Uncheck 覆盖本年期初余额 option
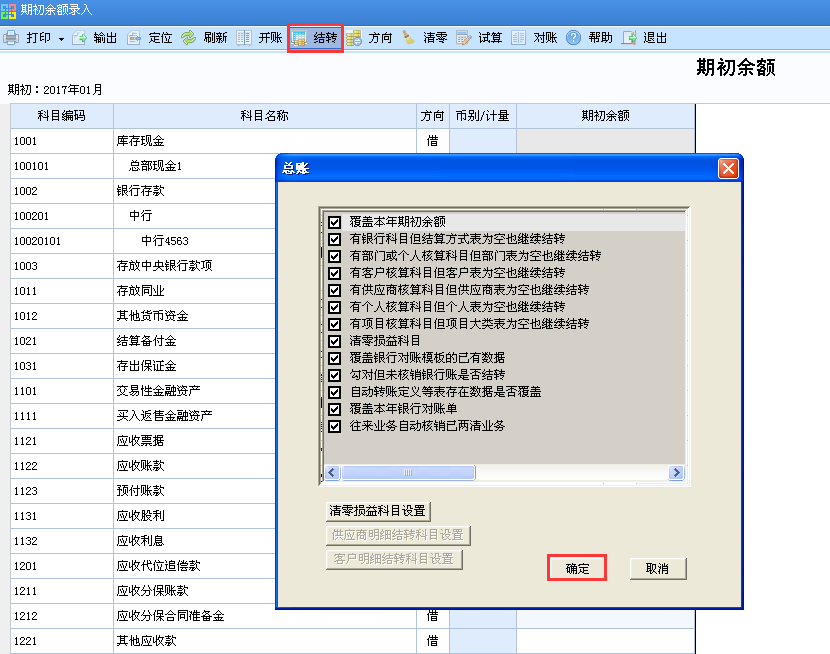The width and height of the screenshot is (830, 654). pyautogui.click(x=336, y=221)
